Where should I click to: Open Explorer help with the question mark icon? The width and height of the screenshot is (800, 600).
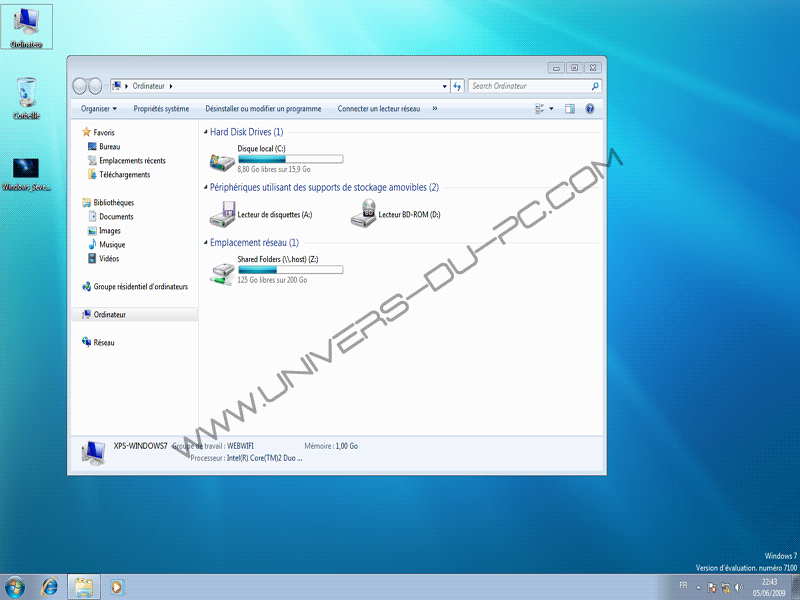coord(590,109)
